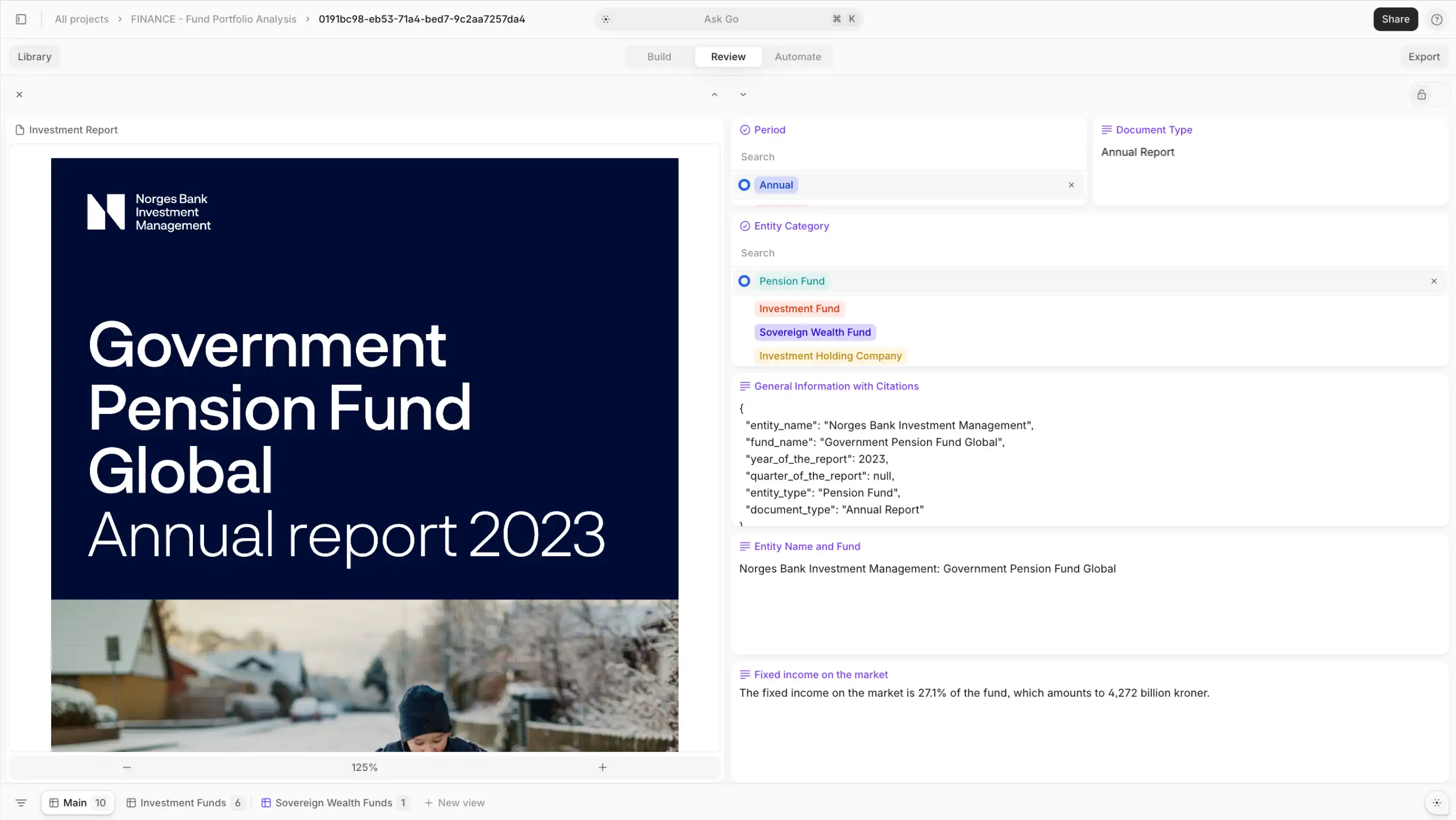Screen dimensions: 1456x820
Task: Toggle the sidebar panel icon
Action: coord(21,19)
